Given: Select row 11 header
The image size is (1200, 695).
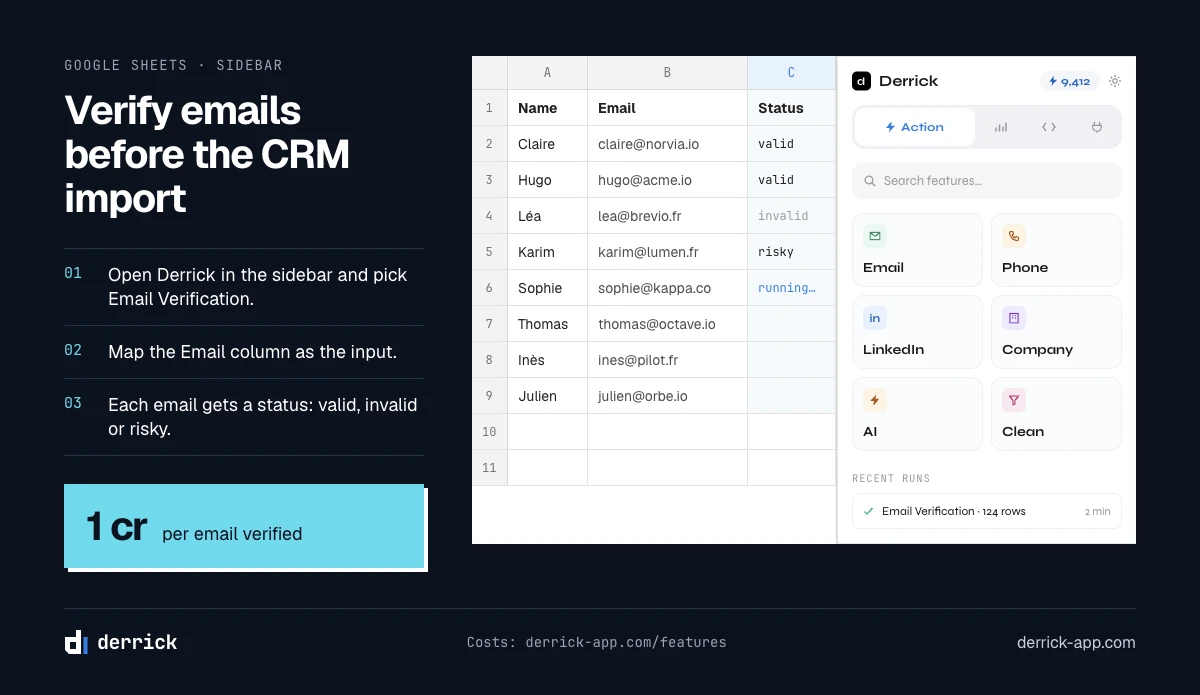Looking at the screenshot, I should pyautogui.click(x=489, y=468).
